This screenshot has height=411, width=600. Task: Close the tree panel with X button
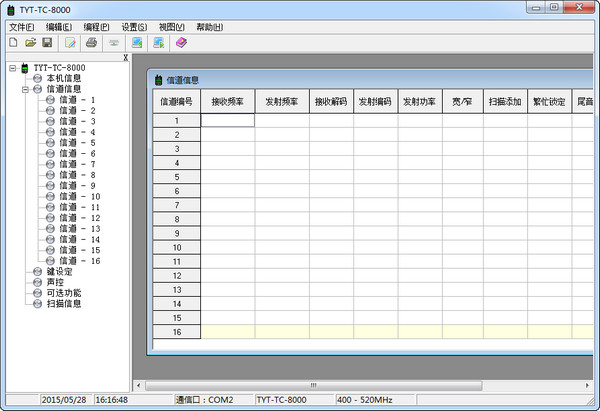[x=125, y=57]
